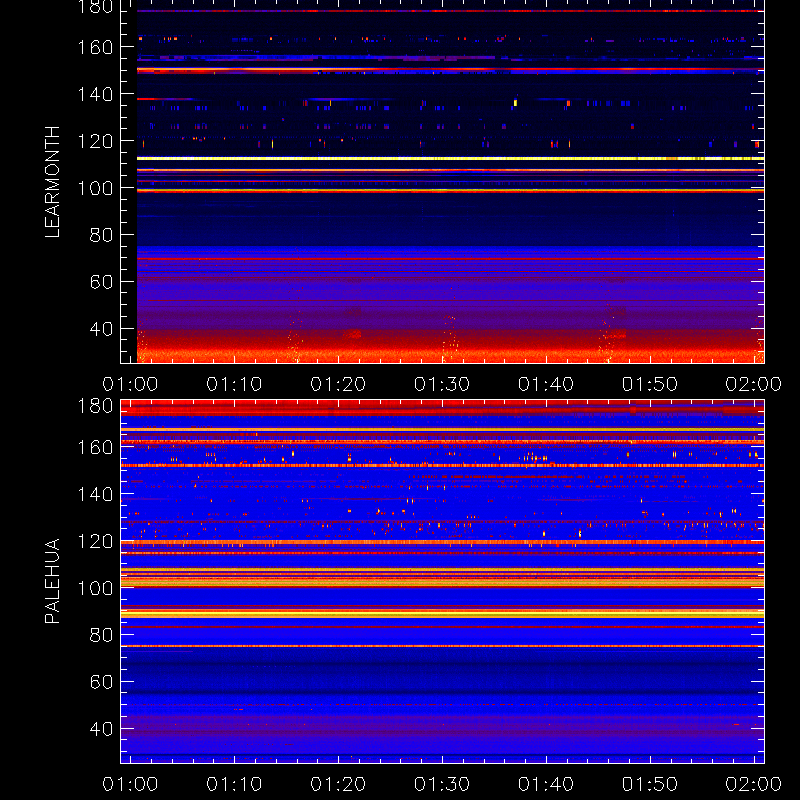Select the 120 frequency label on LEARMONTH plot
800x800 pixels.
coord(95,141)
